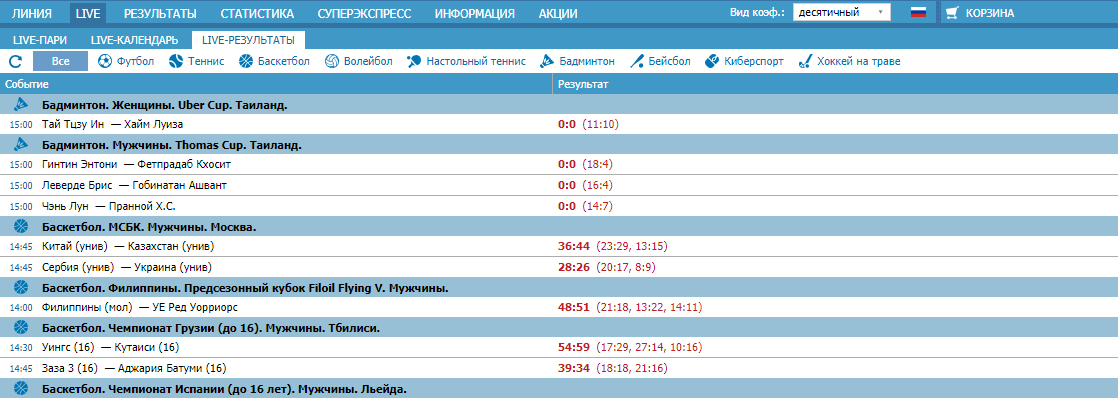
Task: Click the Настольный теннис filter label
Action: pos(476,61)
